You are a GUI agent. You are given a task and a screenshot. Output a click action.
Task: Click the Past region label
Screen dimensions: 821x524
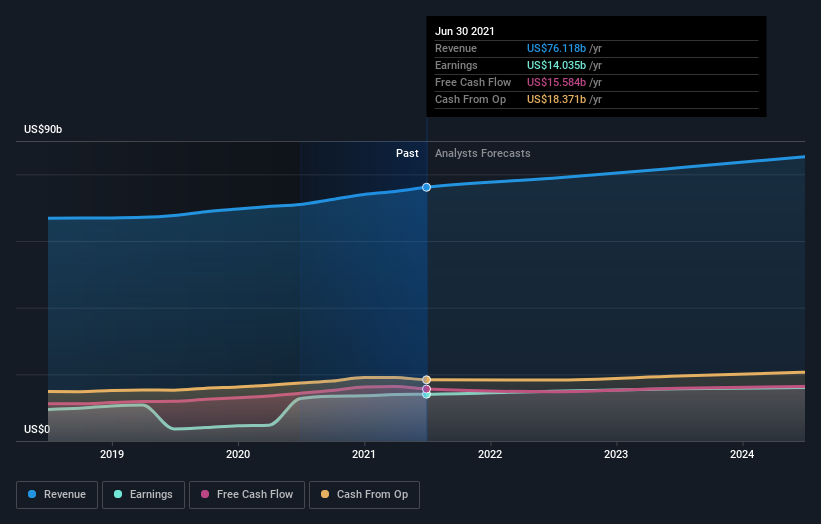[407, 153]
